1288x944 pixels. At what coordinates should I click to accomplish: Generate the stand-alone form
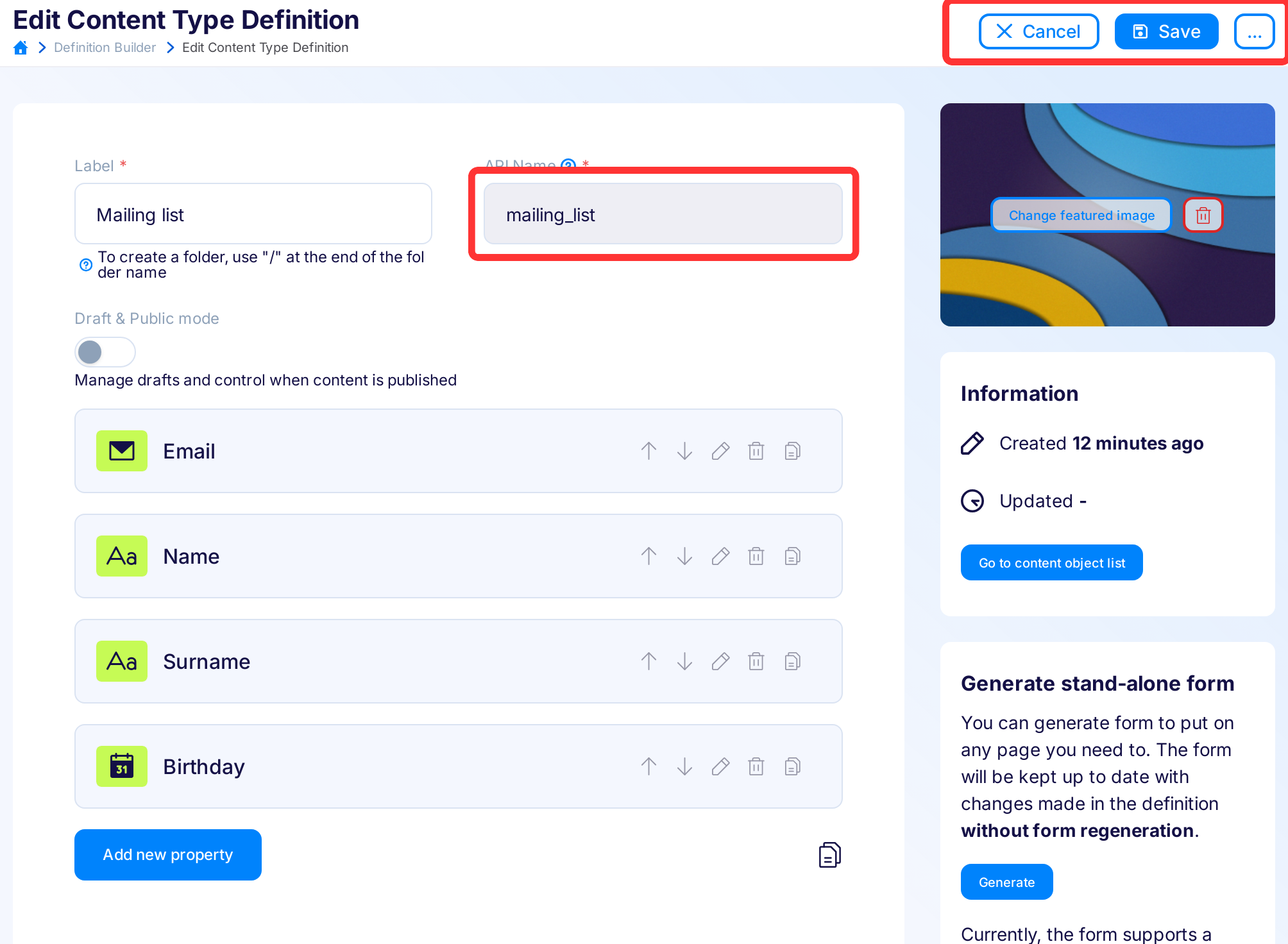point(1006,882)
